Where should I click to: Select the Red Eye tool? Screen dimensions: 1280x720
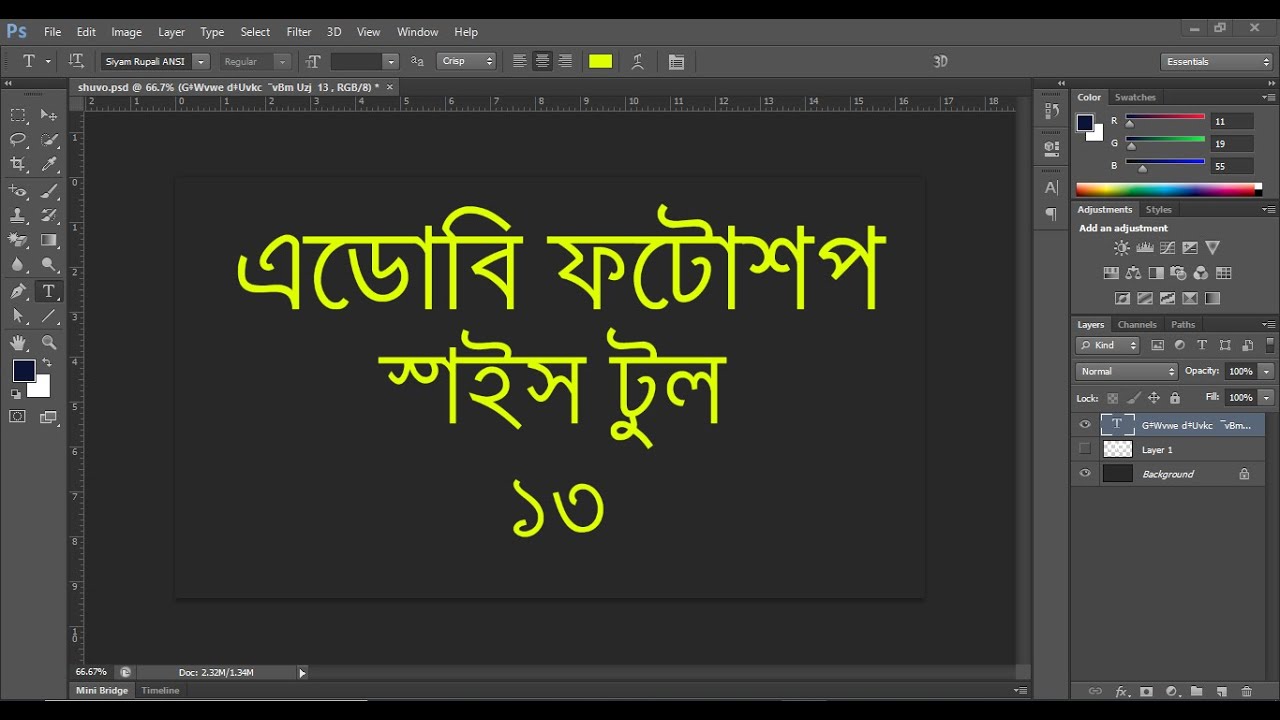18,191
